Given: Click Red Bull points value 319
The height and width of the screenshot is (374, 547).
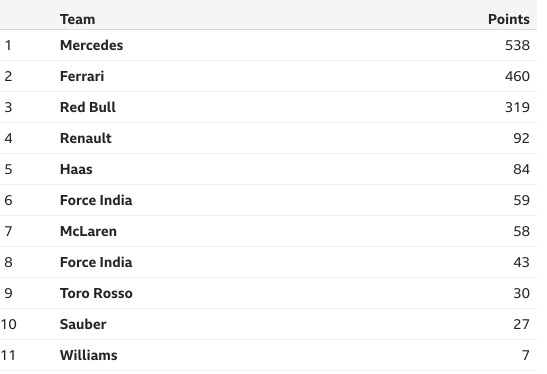Looking at the screenshot, I should tap(517, 107).
